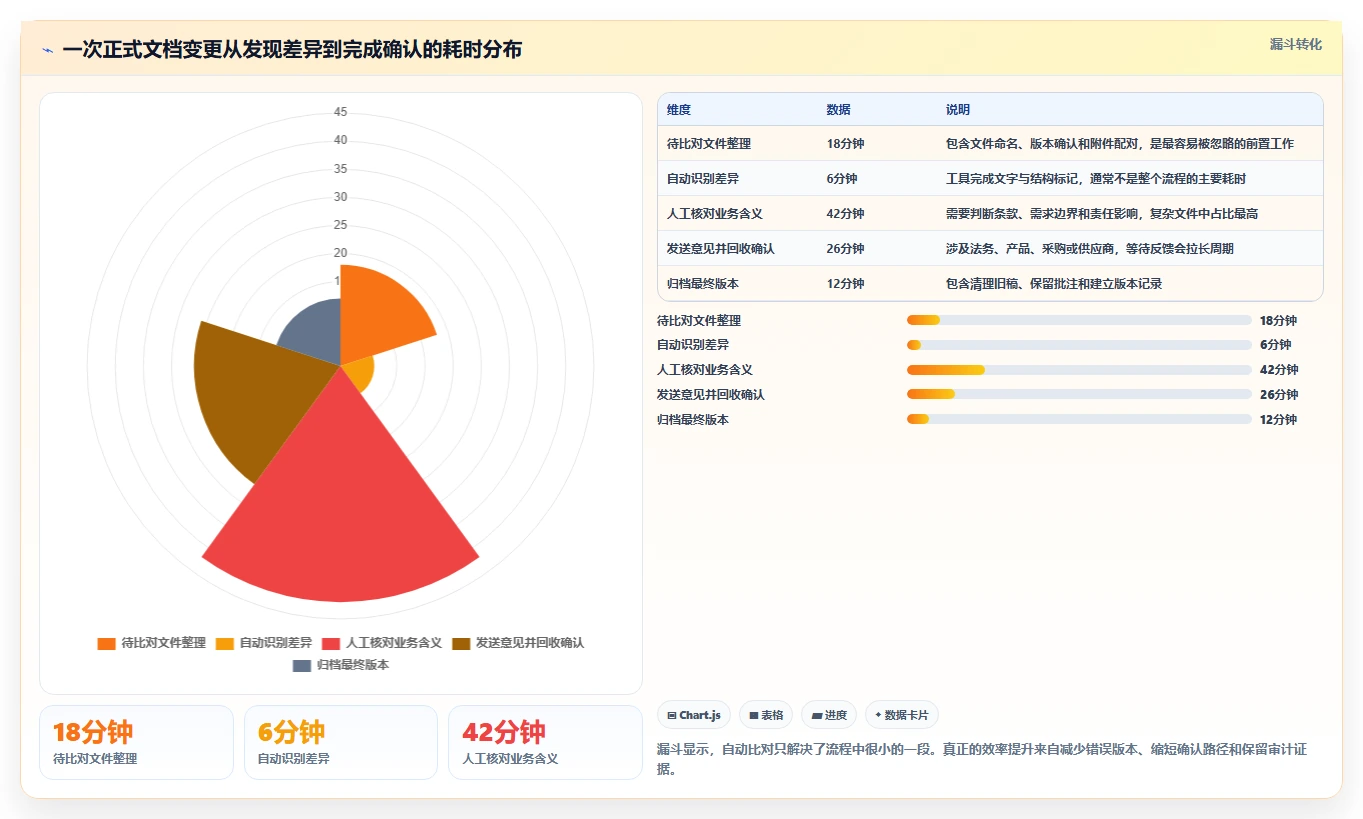1363x819 pixels.
Task: Click the page title 一次正式文档变更…耗时分布
Action: tap(292, 50)
